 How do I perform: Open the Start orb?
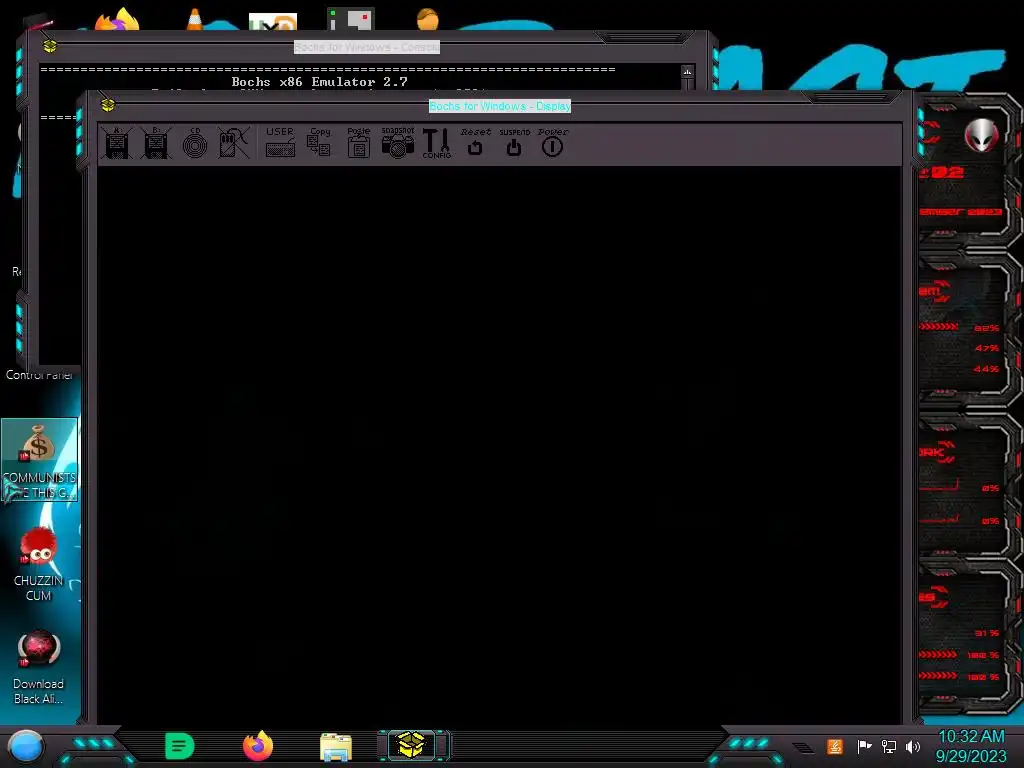click(26, 747)
